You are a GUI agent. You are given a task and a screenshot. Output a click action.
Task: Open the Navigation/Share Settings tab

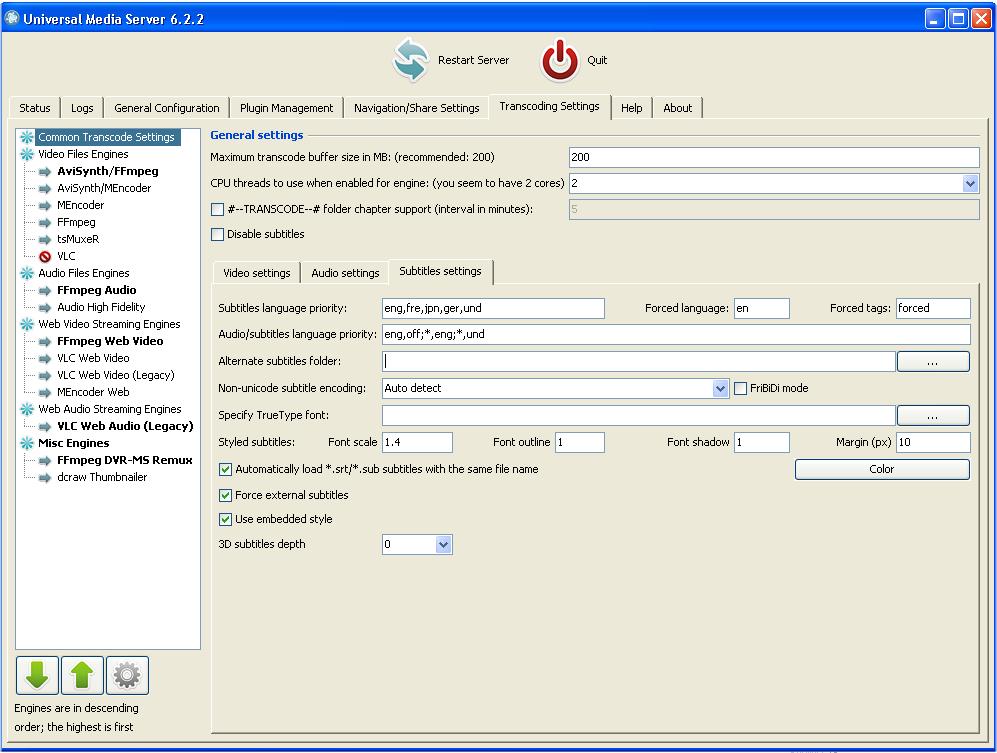pyautogui.click(x=416, y=108)
